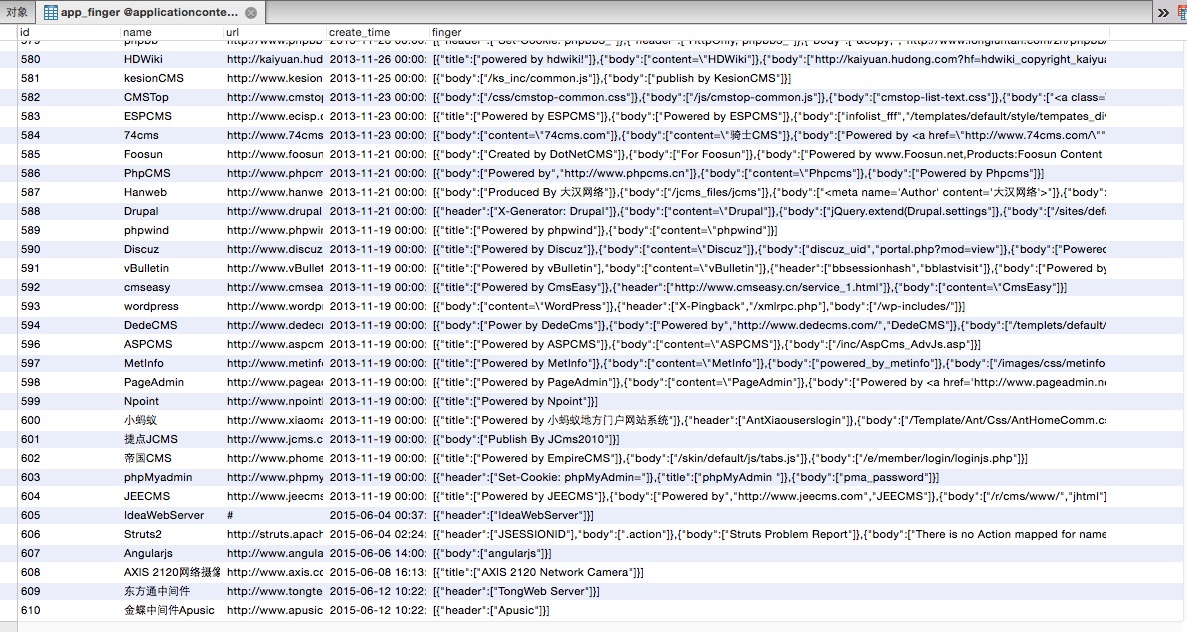Select the create_time cell '2013-11-26 00:00:'
1187x632 pixels.
point(378,59)
